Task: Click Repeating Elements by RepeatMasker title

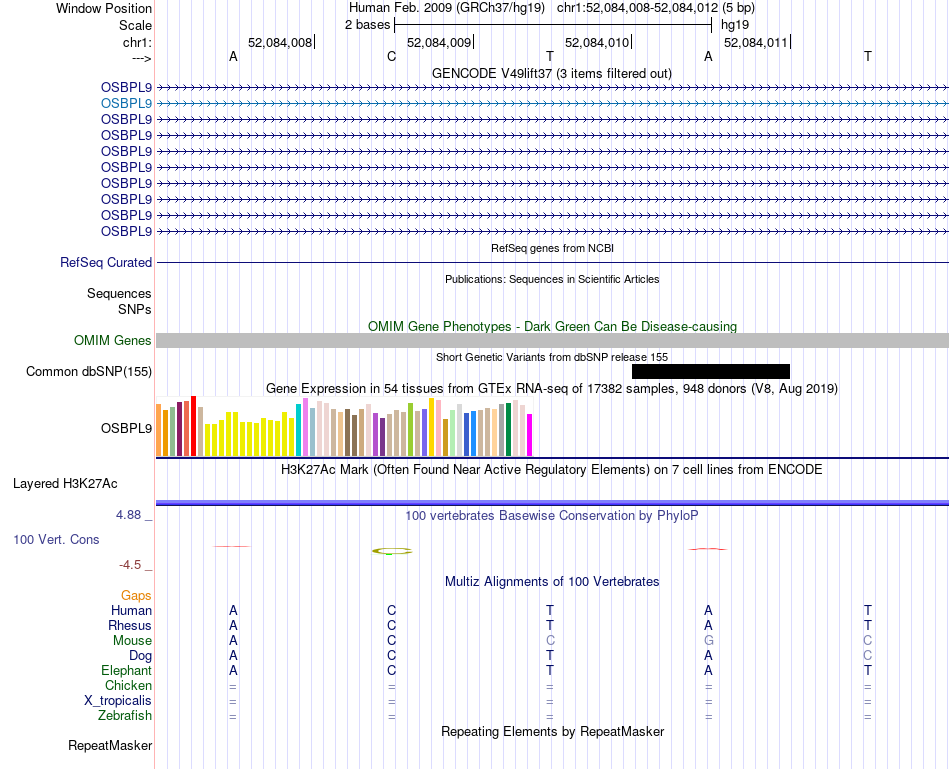Action: tap(552, 731)
